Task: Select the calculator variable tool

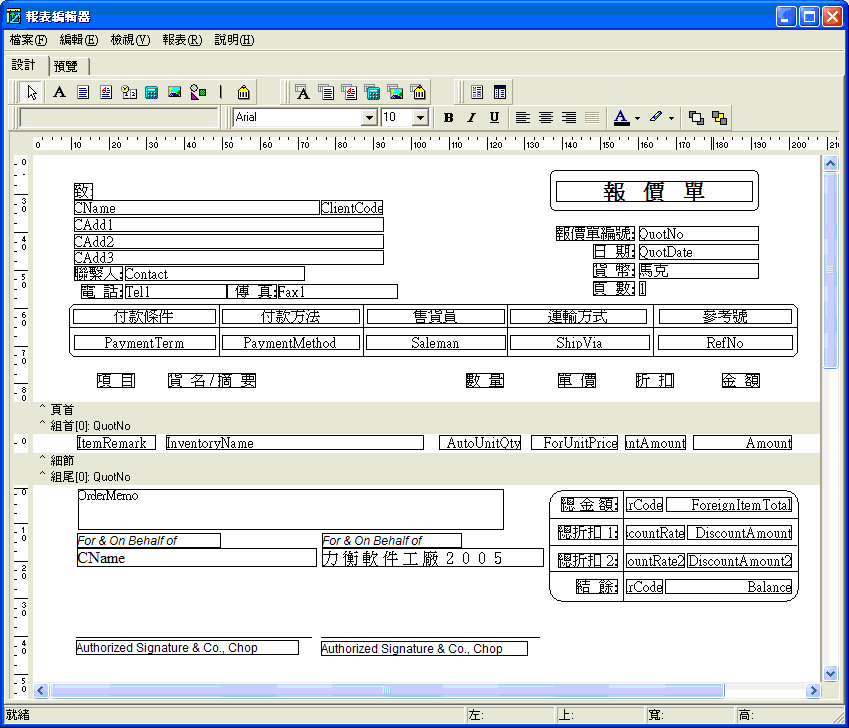Action: (152, 93)
